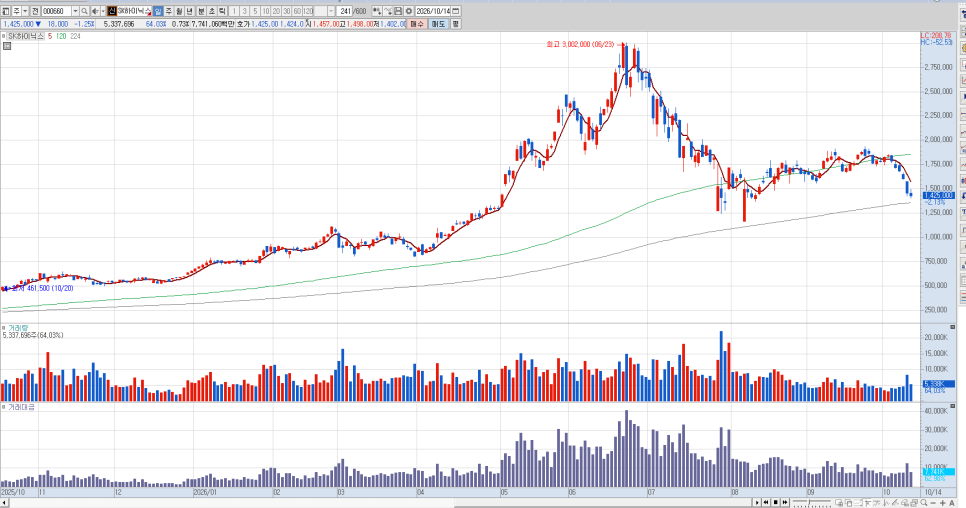The height and width of the screenshot is (508, 966).
Task: Click the 주 button at top-left toolbar
Action: [x=17, y=11]
